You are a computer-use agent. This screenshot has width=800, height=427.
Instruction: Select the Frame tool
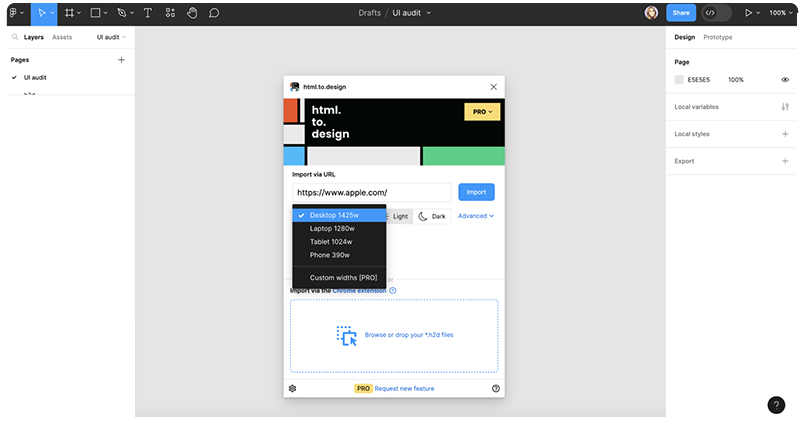coord(69,13)
